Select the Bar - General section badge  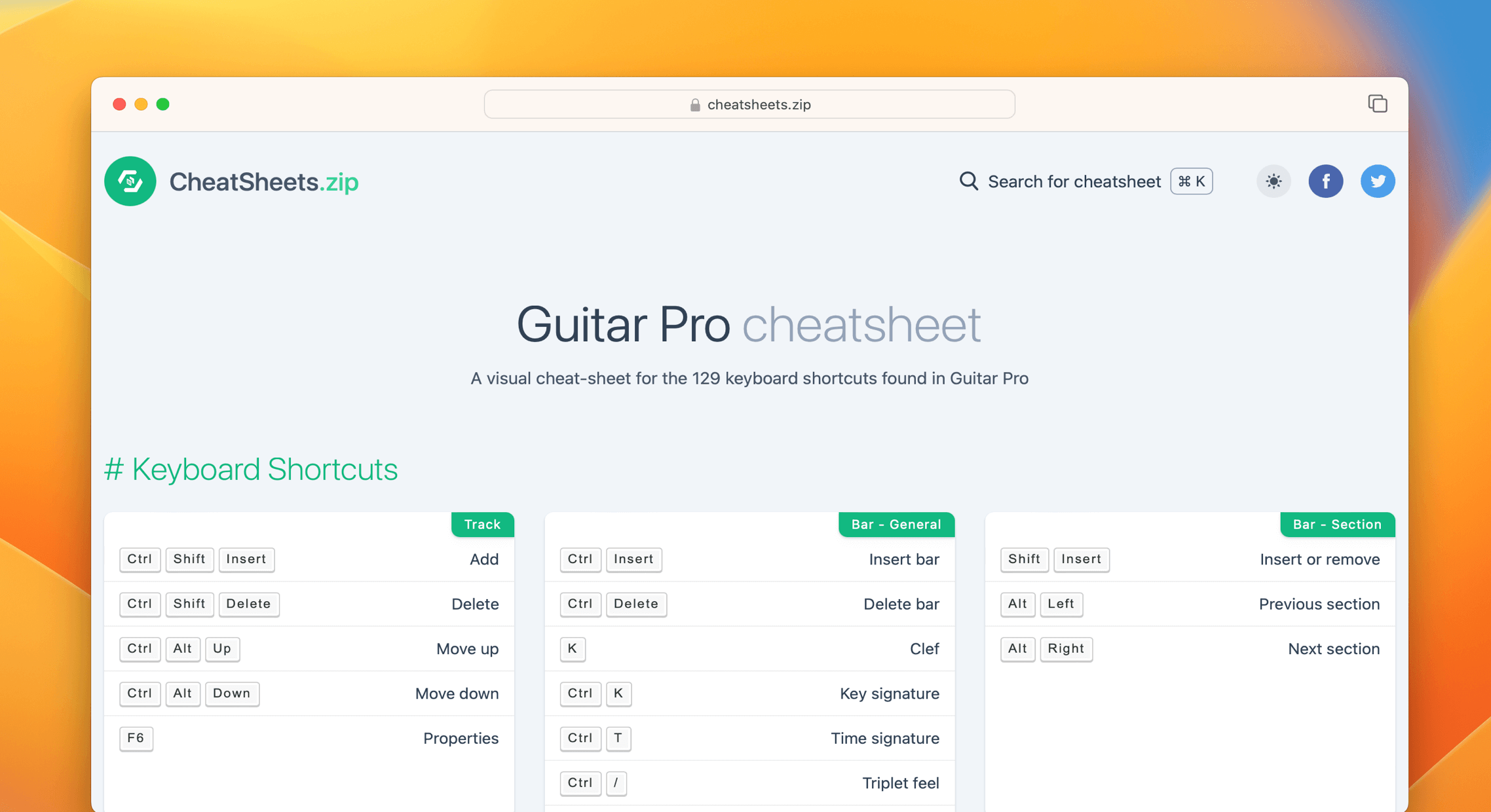click(x=896, y=524)
